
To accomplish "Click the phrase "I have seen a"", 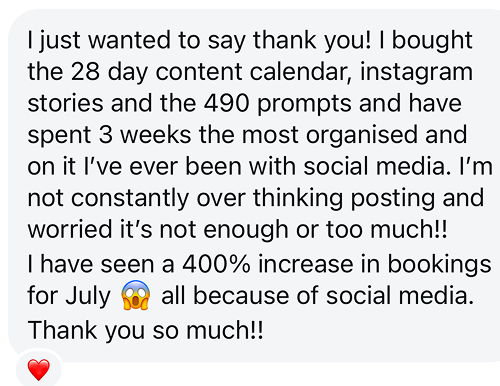I will click(101, 264).
